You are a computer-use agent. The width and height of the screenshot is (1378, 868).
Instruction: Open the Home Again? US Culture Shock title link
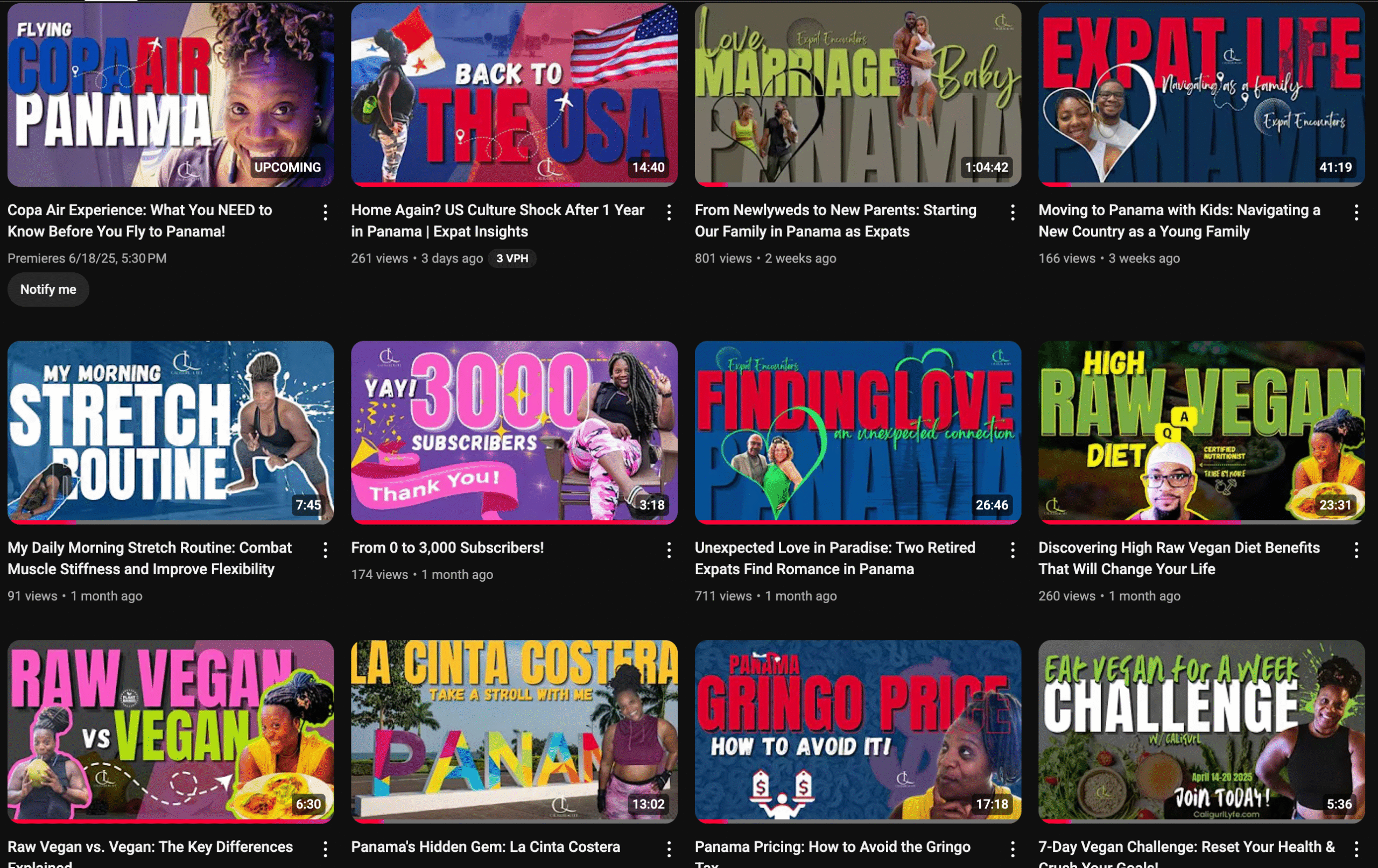coord(497,220)
